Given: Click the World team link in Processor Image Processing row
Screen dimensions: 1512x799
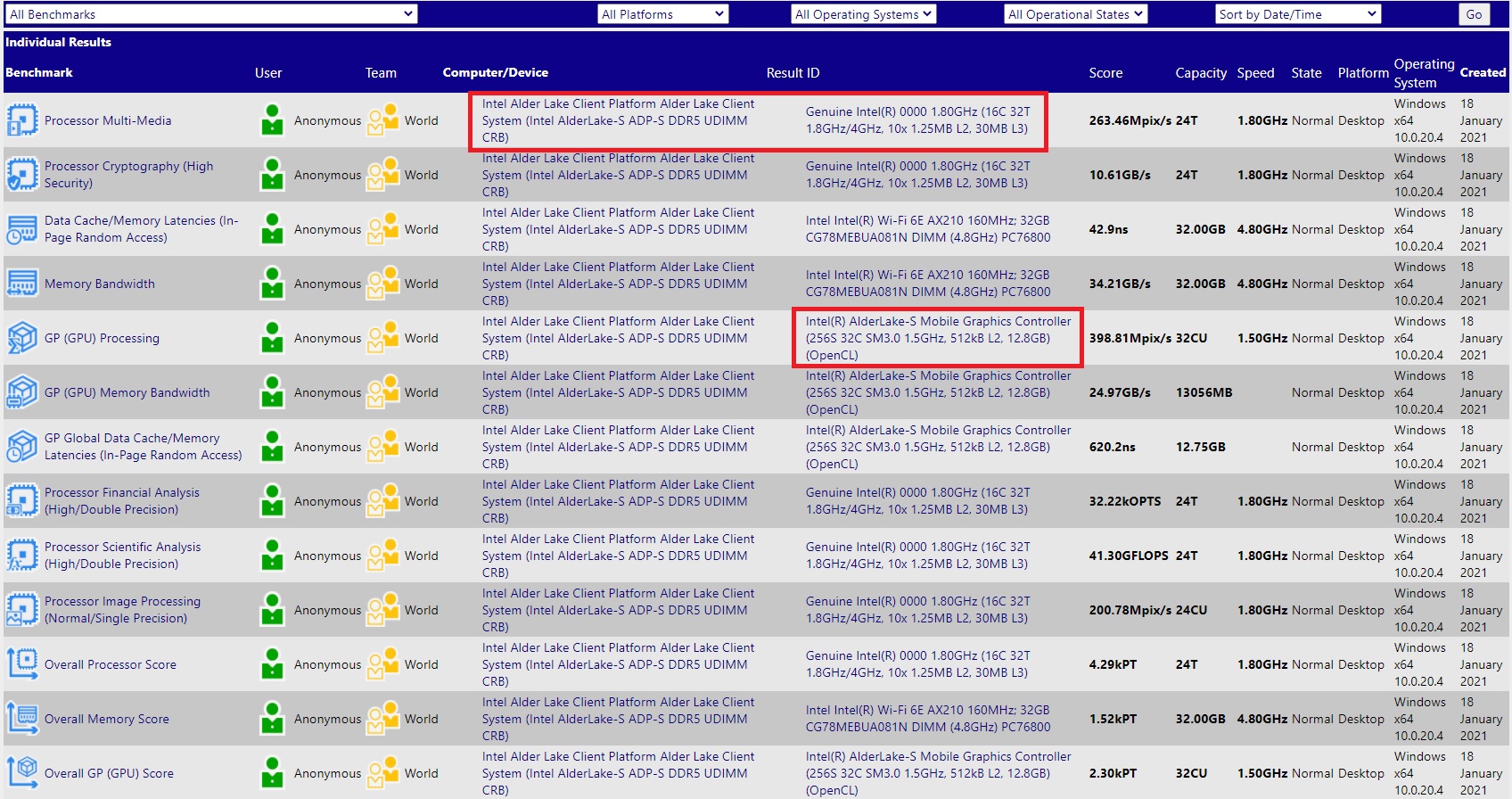Looking at the screenshot, I should [x=422, y=610].
